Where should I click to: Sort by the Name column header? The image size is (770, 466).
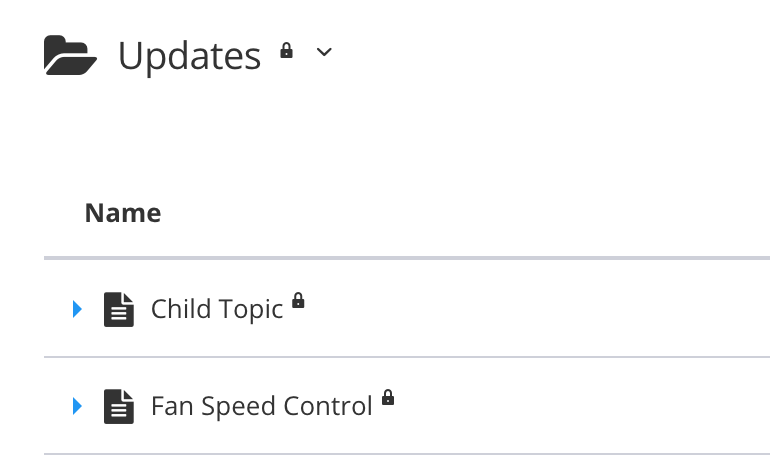pyautogui.click(x=123, y=213)
